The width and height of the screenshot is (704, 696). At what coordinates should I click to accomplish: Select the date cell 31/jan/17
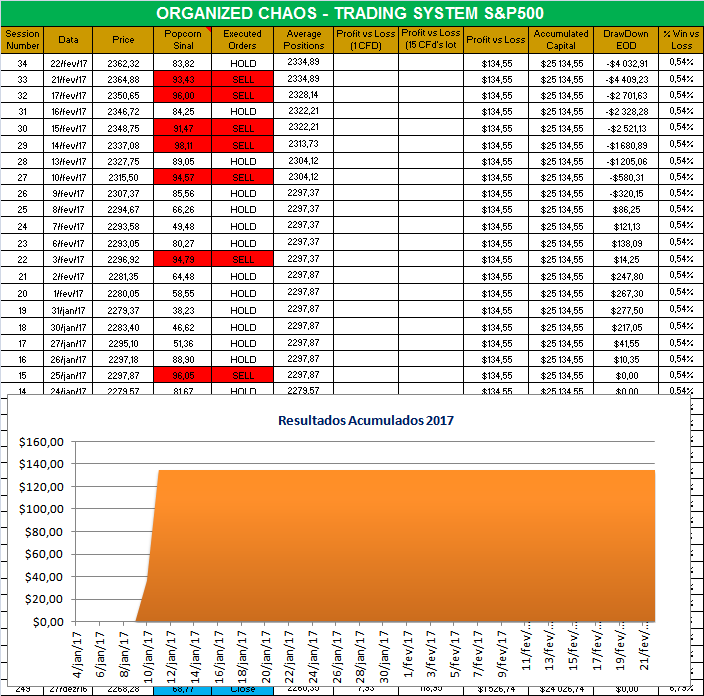click(68, 310)
